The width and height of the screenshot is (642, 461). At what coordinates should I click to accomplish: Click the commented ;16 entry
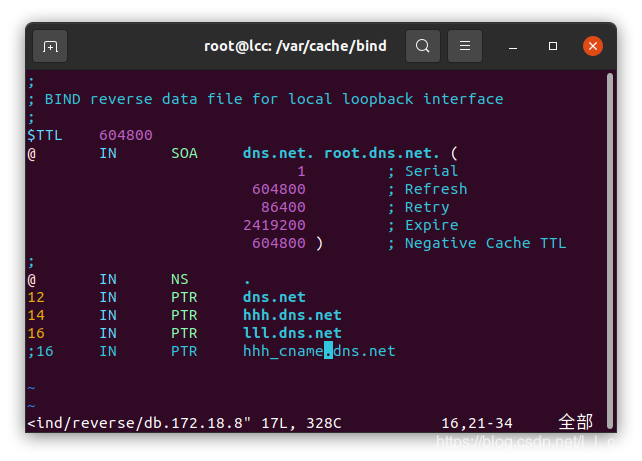(41, 351)
